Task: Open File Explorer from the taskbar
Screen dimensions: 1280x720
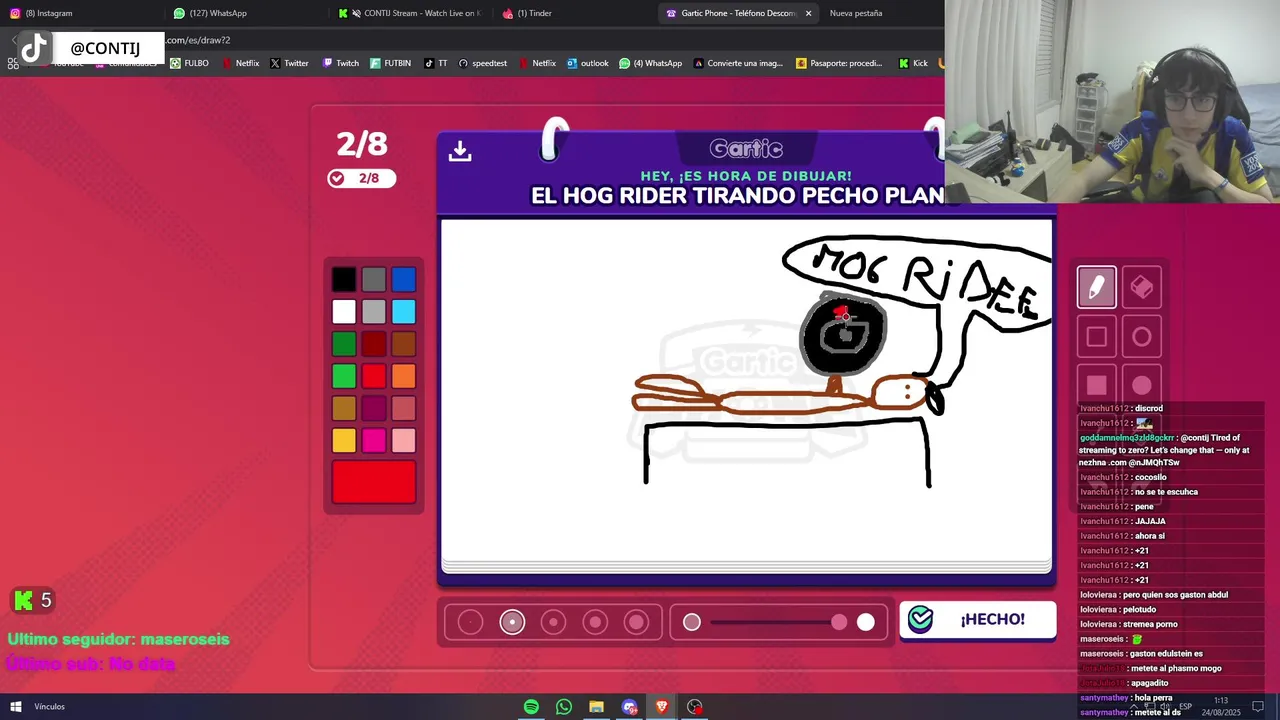Action: coord(596,707)
